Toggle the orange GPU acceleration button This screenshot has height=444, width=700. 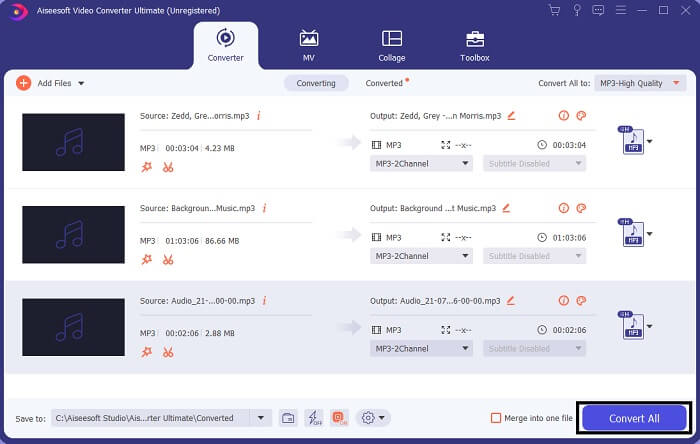[339, 418]
